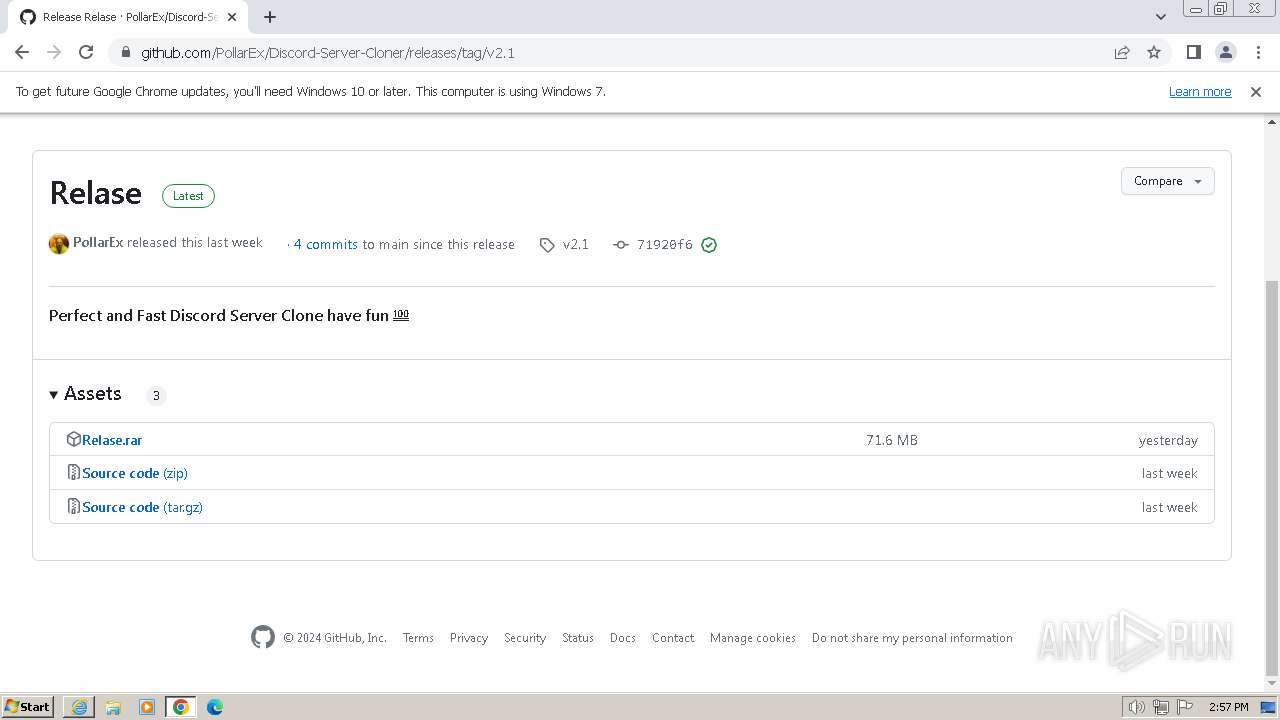
Task: Launch Microsoft Edge from taskbar
Action: coord(215,707)
